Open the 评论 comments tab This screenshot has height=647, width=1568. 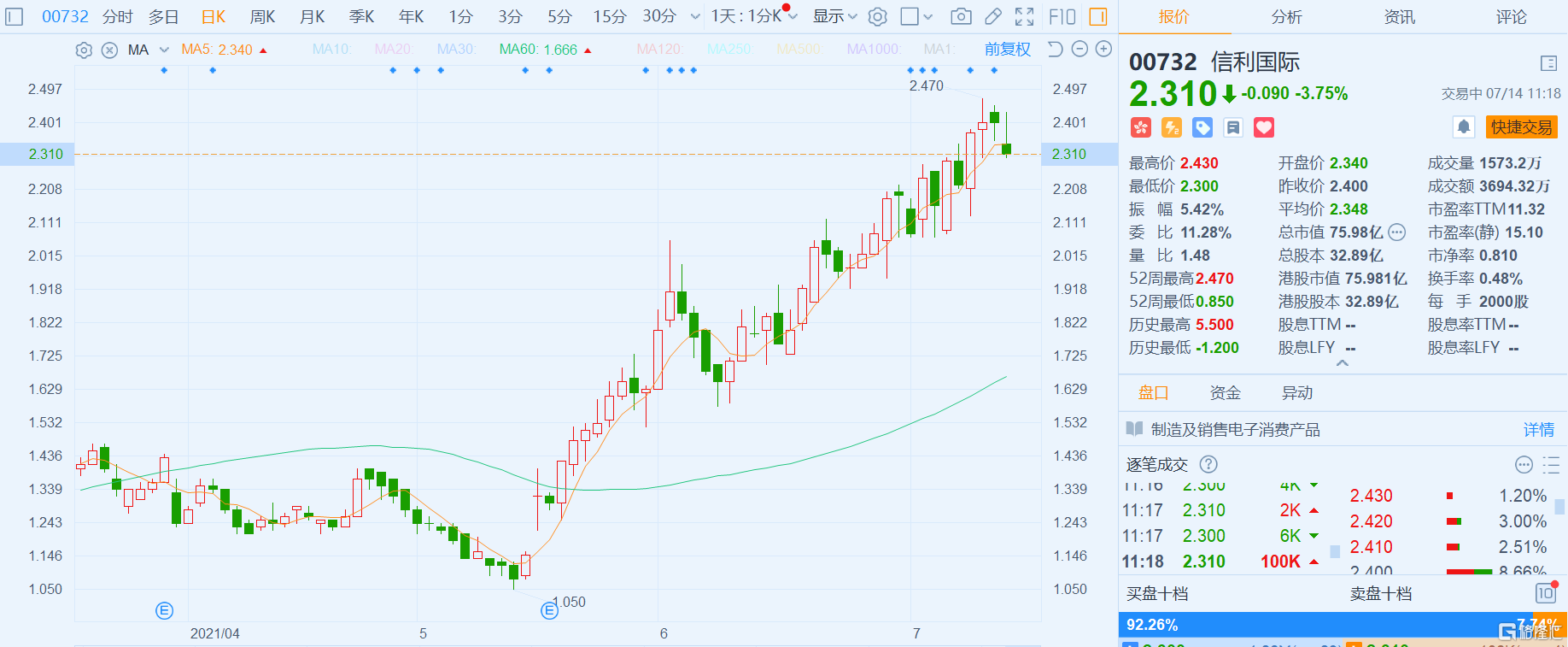(x=1512, y=17)
